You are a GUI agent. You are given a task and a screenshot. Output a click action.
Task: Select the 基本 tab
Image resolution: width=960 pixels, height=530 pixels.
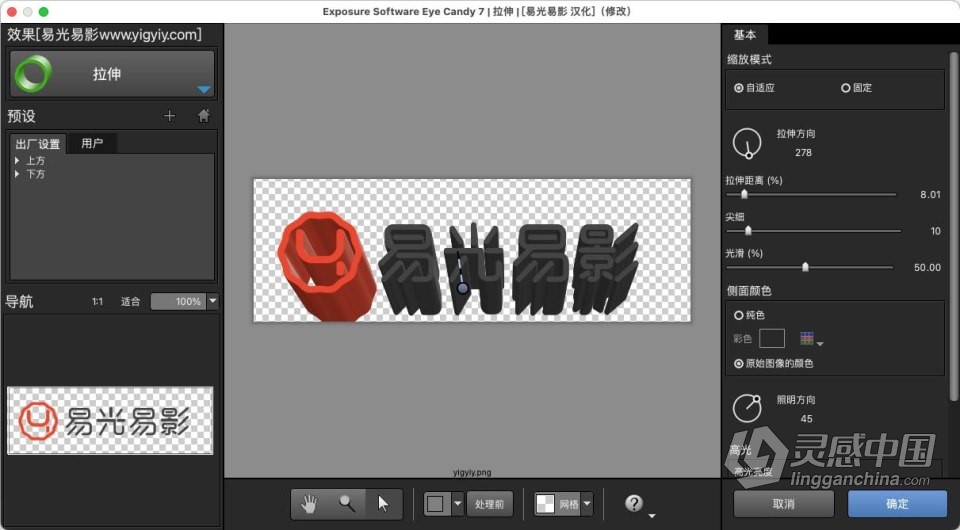pyautogui.click(x=744, y=35)
